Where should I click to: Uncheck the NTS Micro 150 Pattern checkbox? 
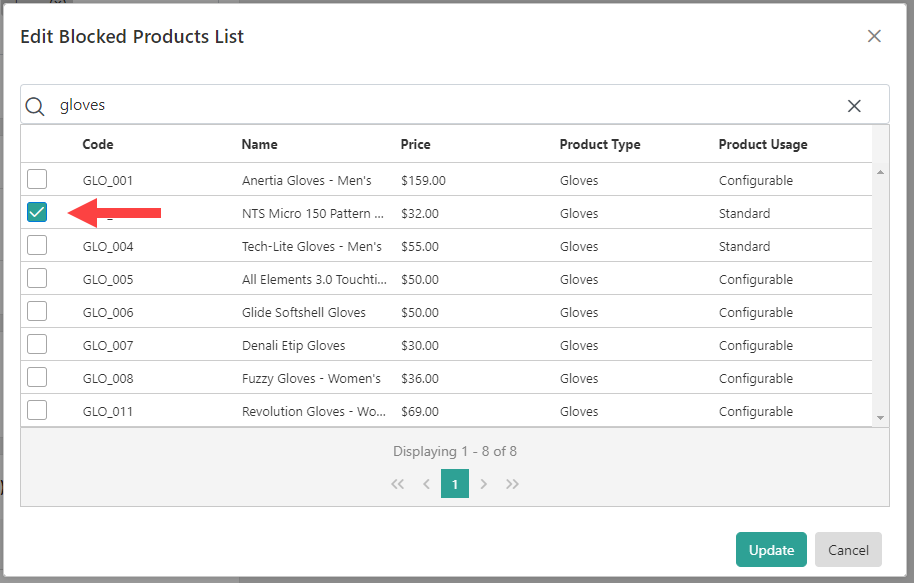[37, 212]
